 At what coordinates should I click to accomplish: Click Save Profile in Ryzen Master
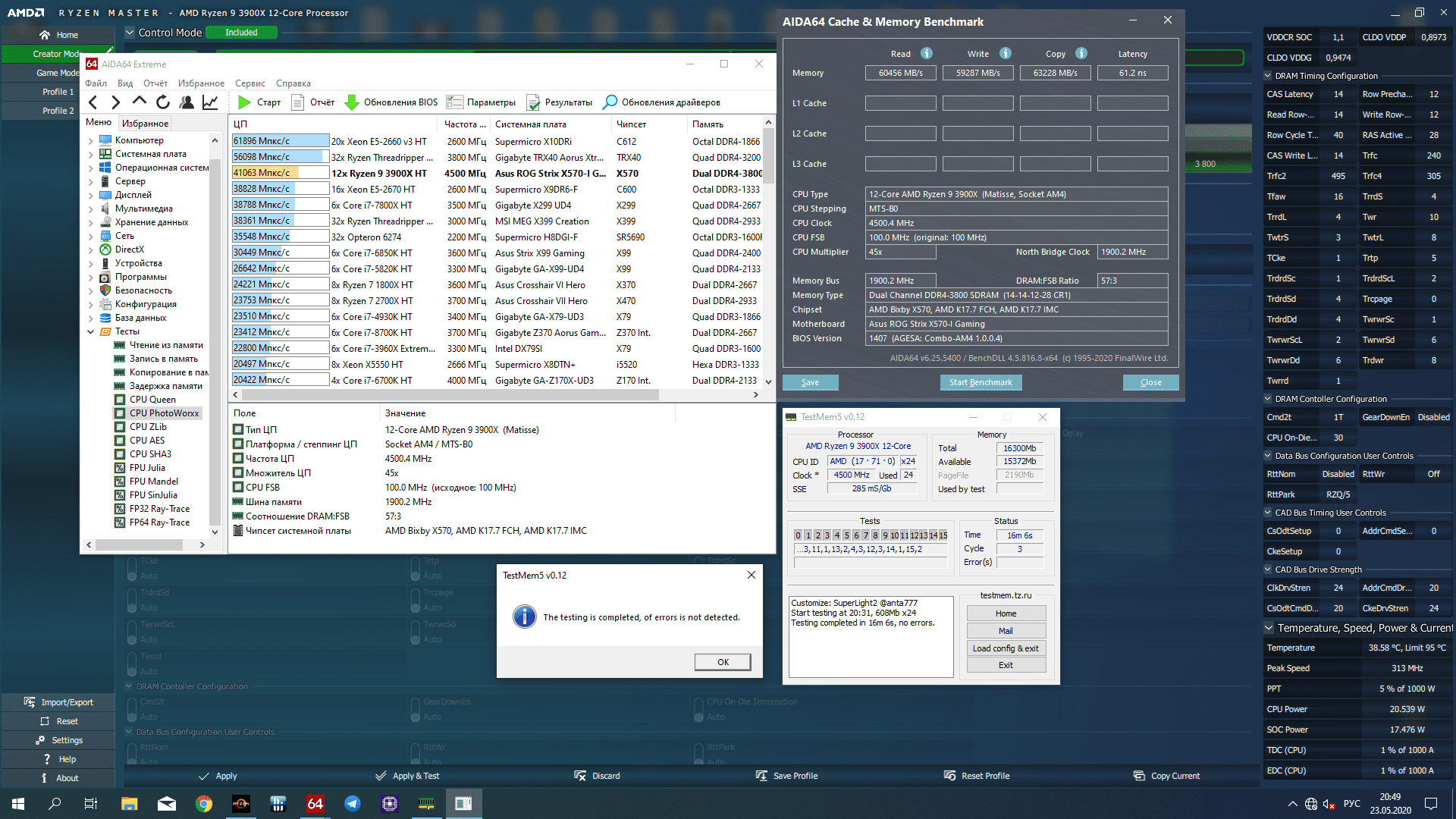(786, 776)
